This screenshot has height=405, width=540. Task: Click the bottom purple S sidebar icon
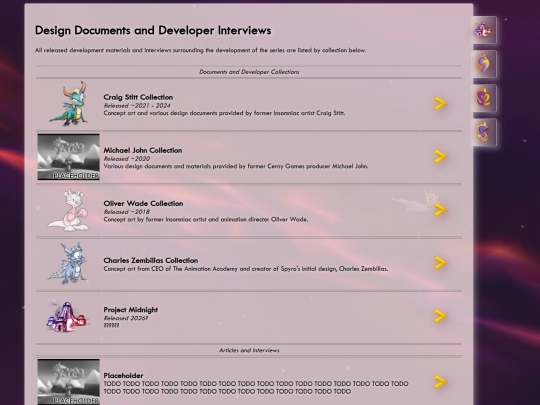[x=484, y=132]
